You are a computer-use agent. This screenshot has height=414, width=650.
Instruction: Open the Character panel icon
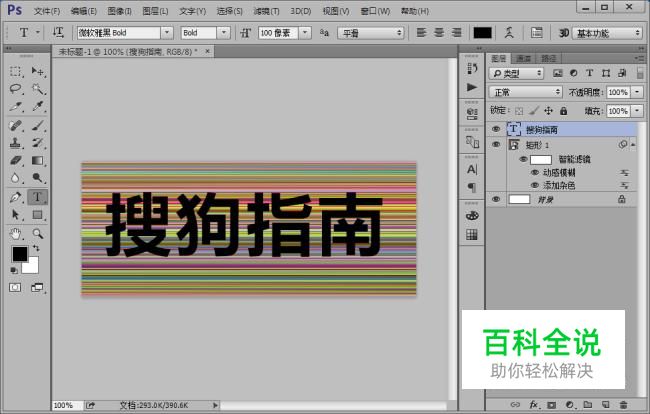tap(472, 169)
